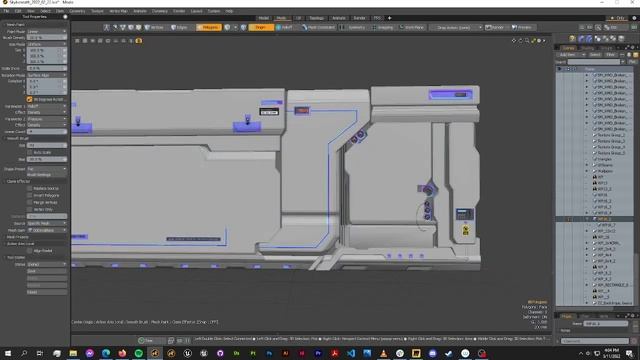
Task: Open Spotify from the taskbar
Action: tap(139, 353)
